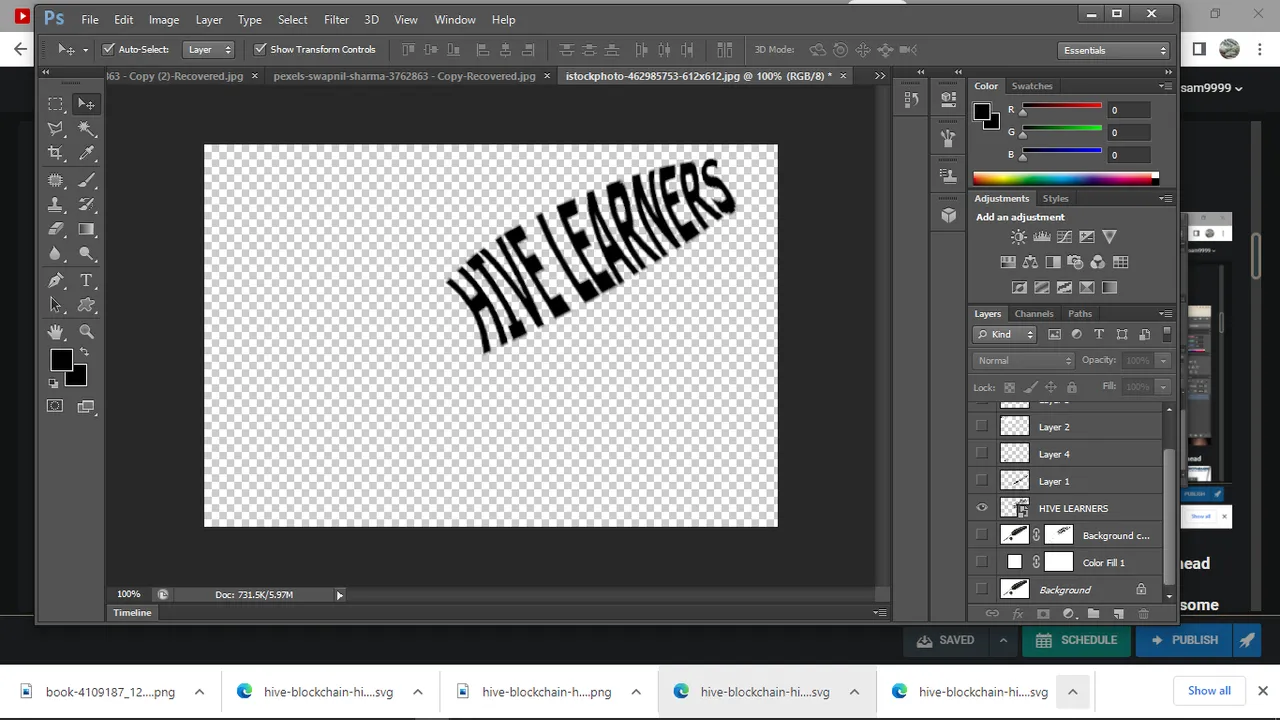Select the Clone Stamp tool

tap(56, 205)
